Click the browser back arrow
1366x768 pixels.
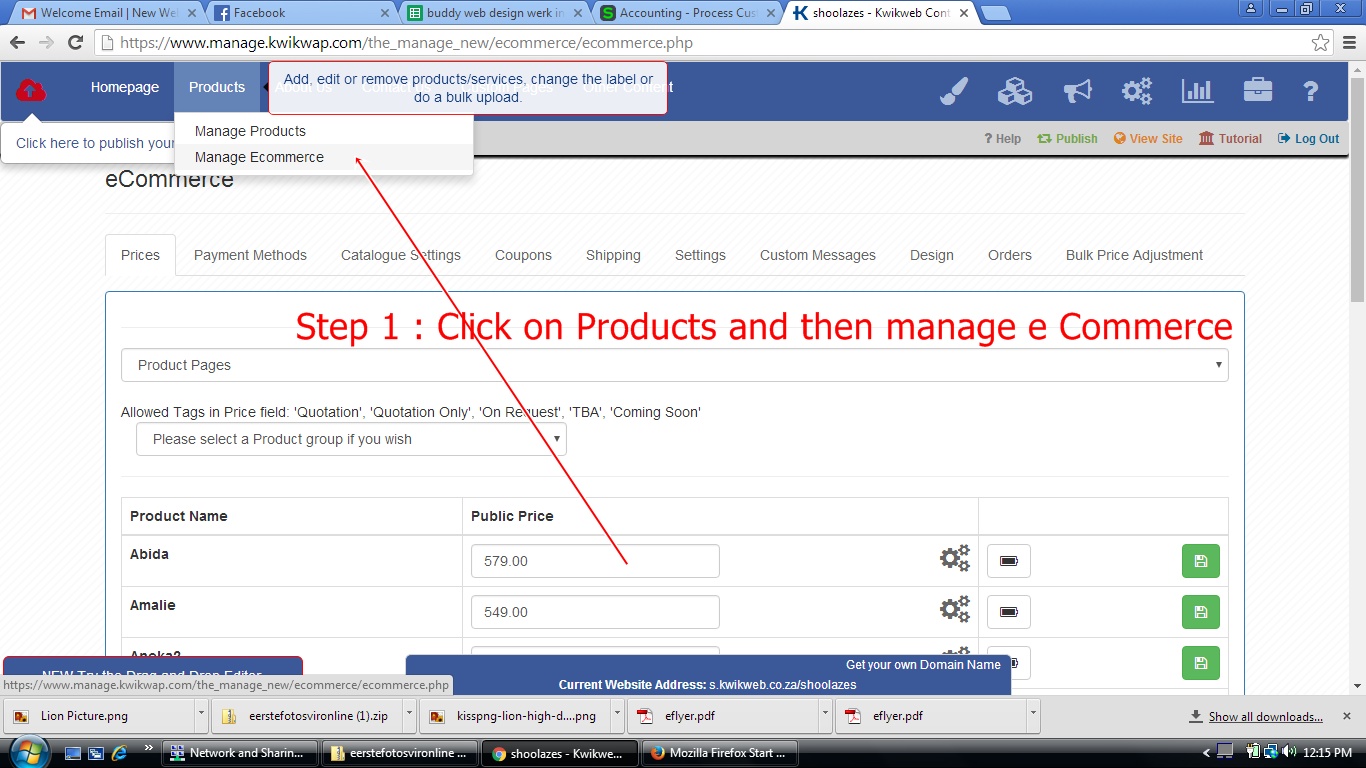(17, 42)
